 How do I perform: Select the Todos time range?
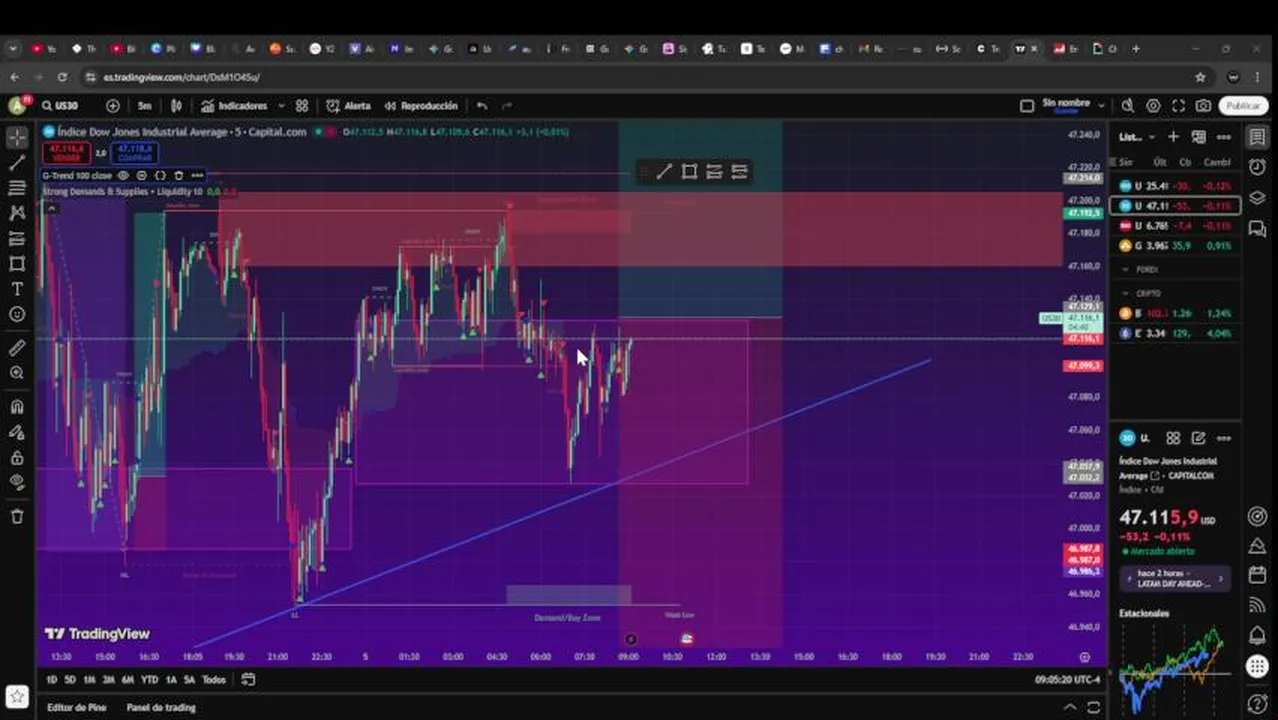tap(214, 679)
